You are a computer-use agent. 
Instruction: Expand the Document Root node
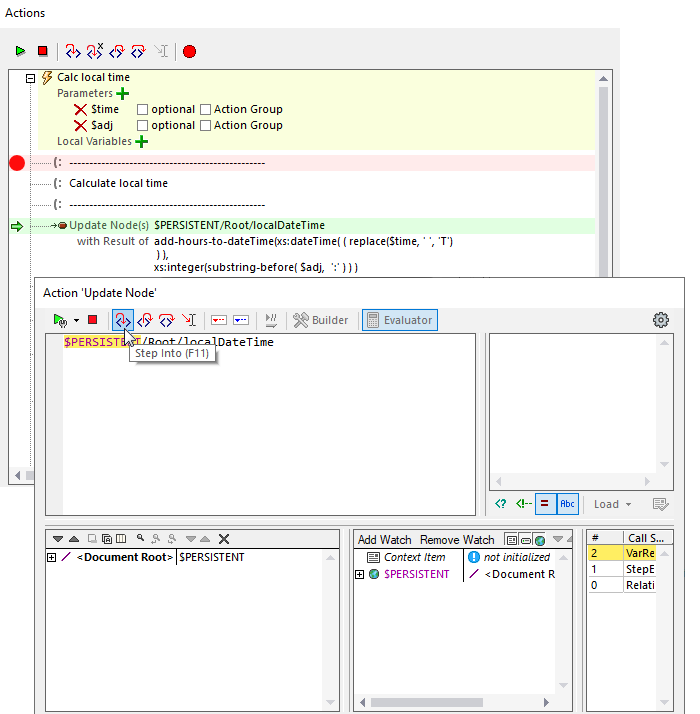click(51, 557)
